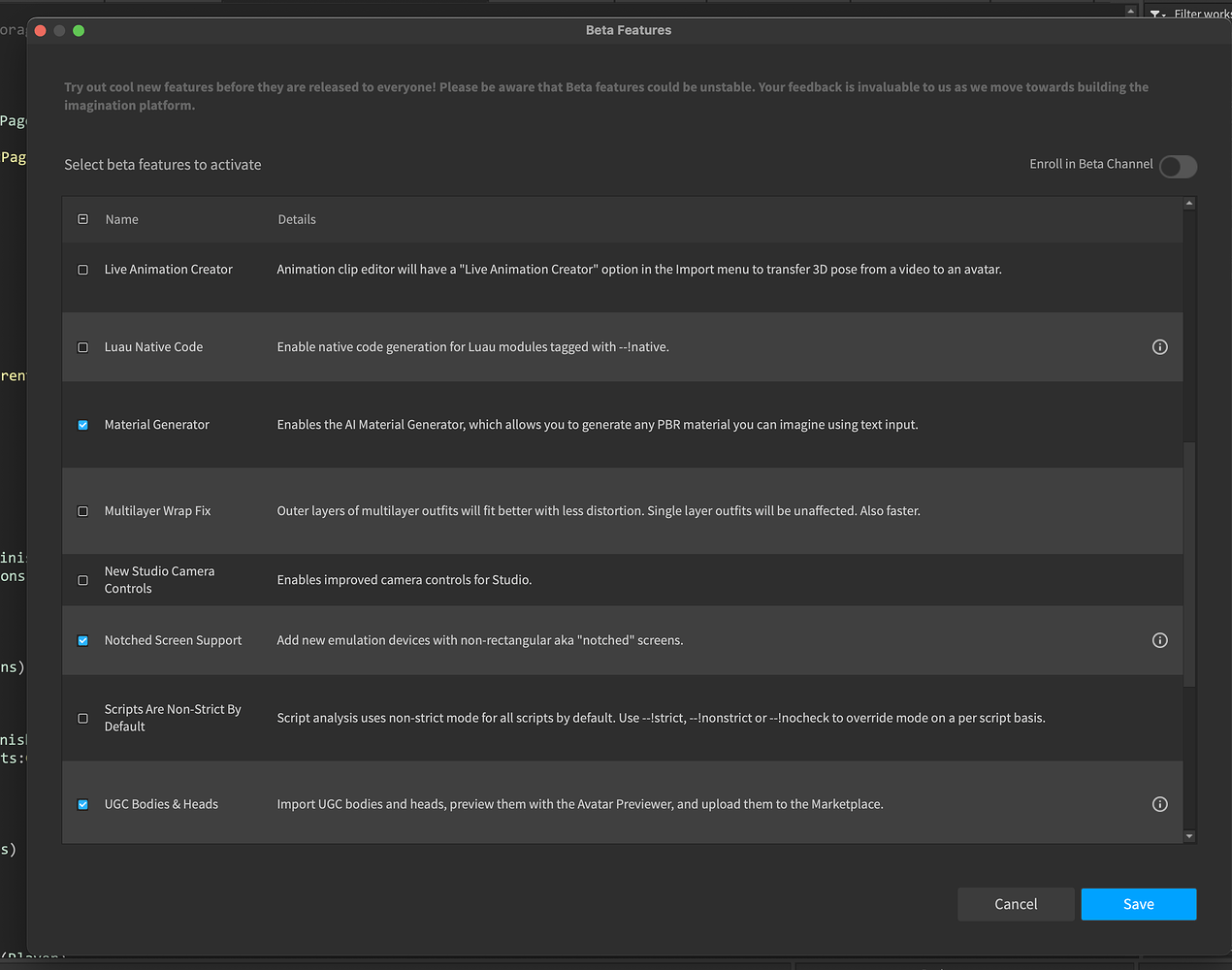Viewport: 1232px width, 970px height.
Task: Toggle the select-all checkbox in the header
Action: (x=82, y=219)
